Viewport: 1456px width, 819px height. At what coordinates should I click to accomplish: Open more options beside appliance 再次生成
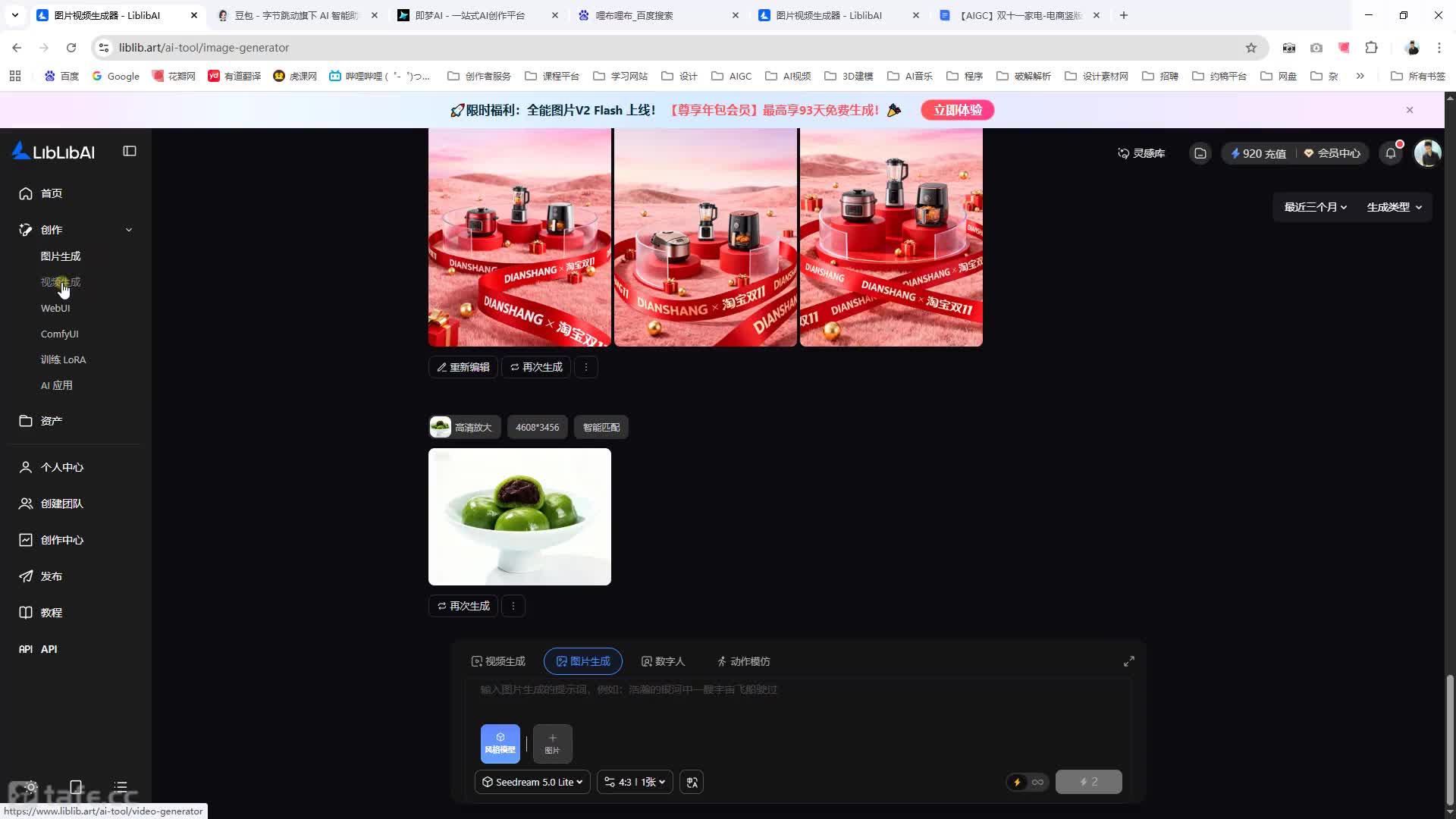(x=586, y=367)
